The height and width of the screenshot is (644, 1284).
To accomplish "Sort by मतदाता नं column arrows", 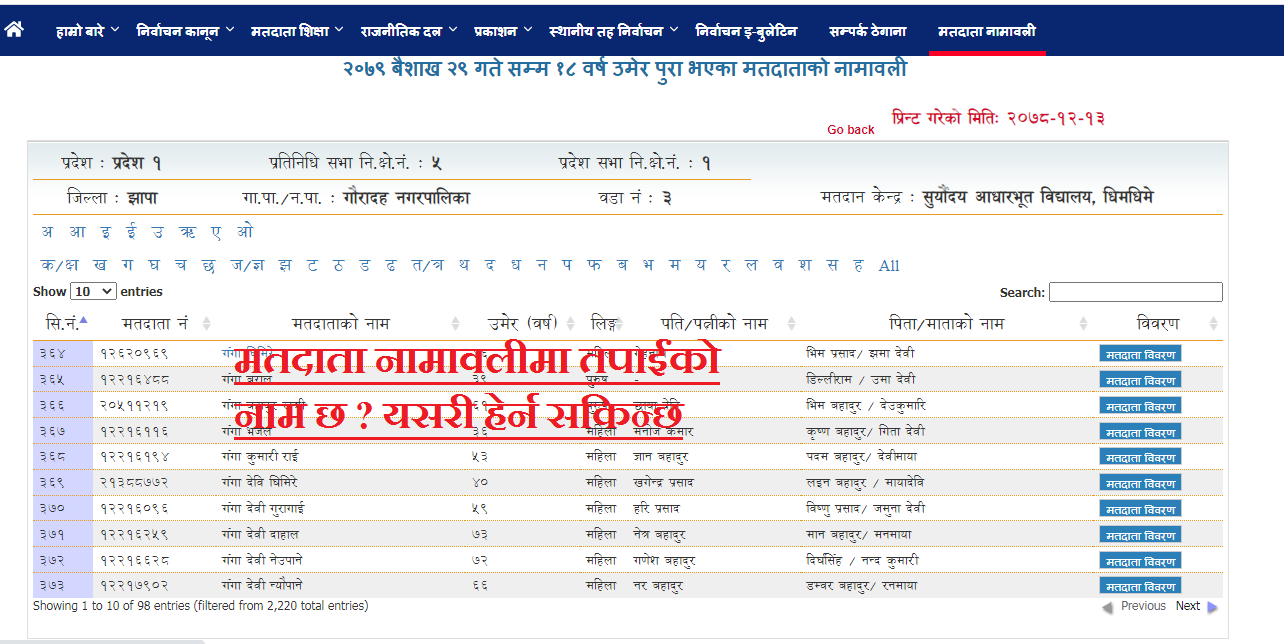I will [x=207, y=324].
